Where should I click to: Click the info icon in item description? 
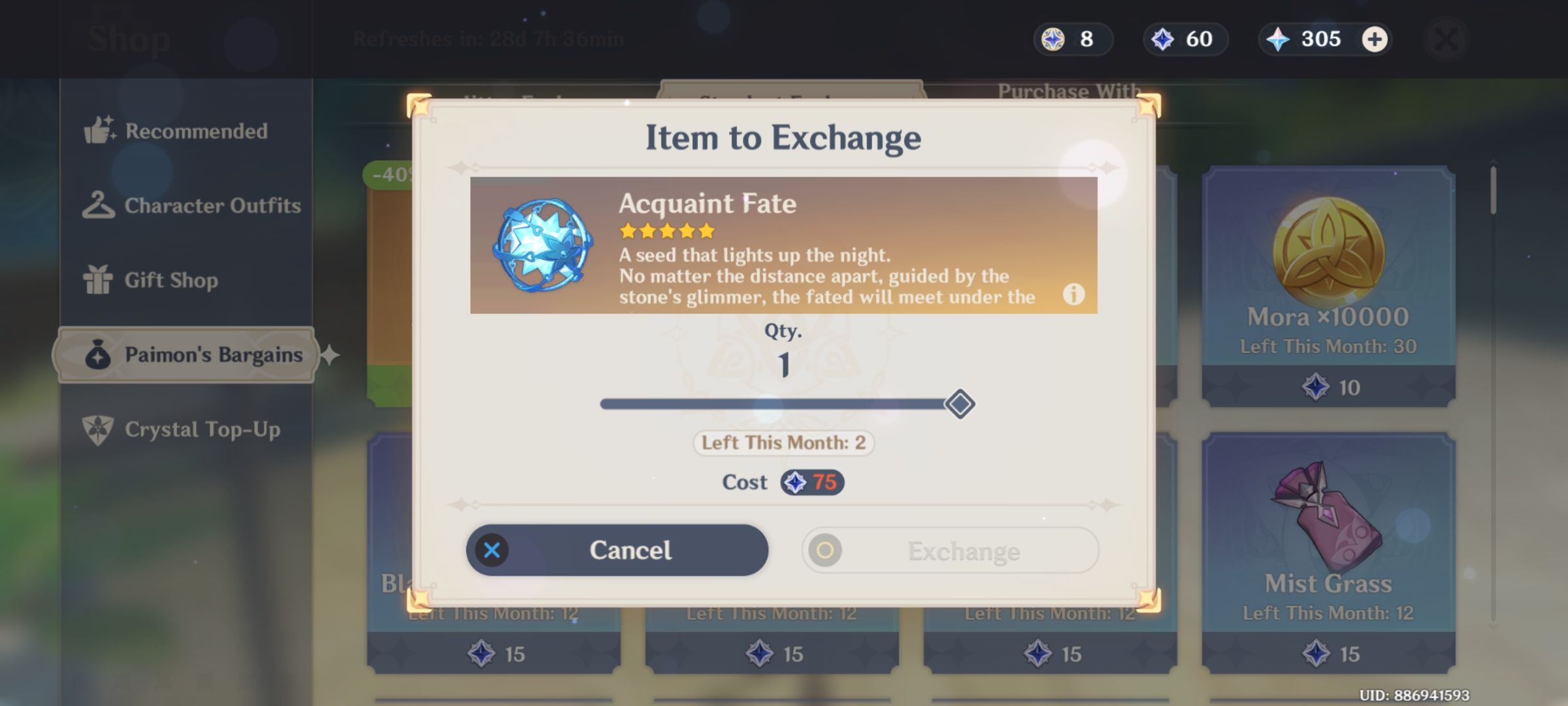(1073, 294)
